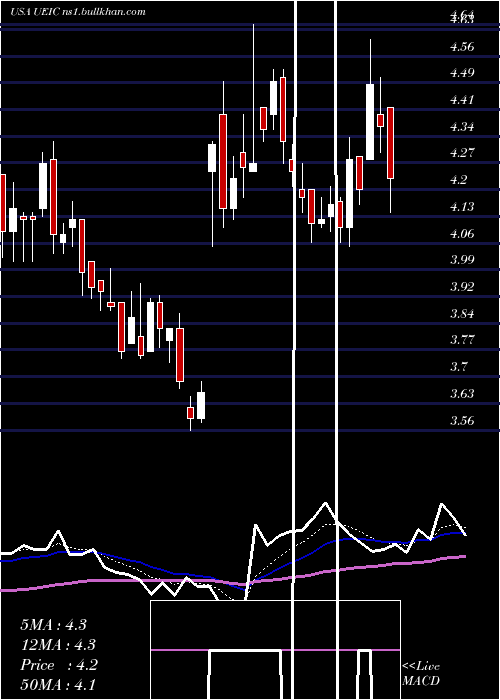Click the 5MA : 4.3 readout
This screenshot has height=700, width=500.
coord(53,625)
